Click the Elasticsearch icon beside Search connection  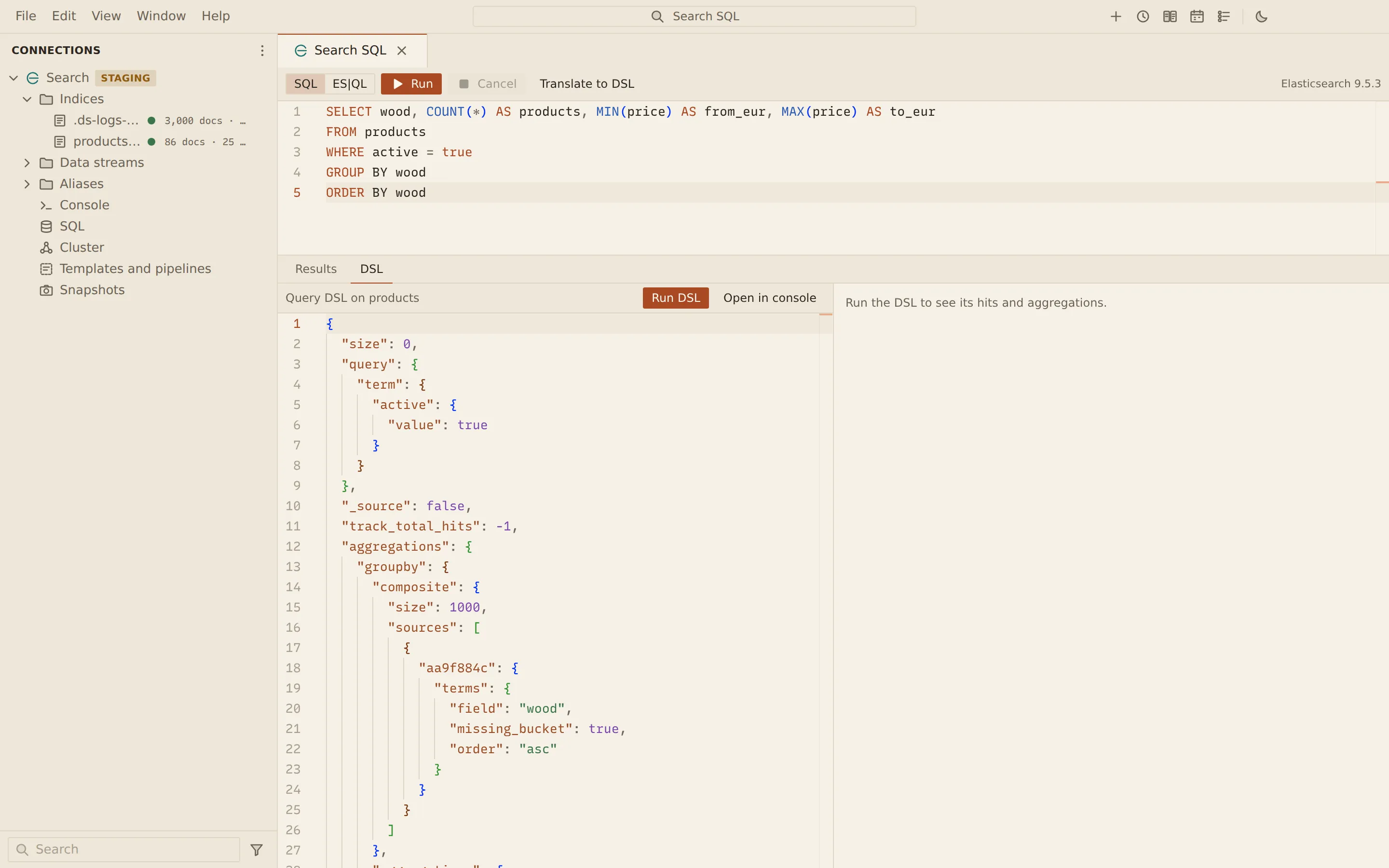point(33,78)
